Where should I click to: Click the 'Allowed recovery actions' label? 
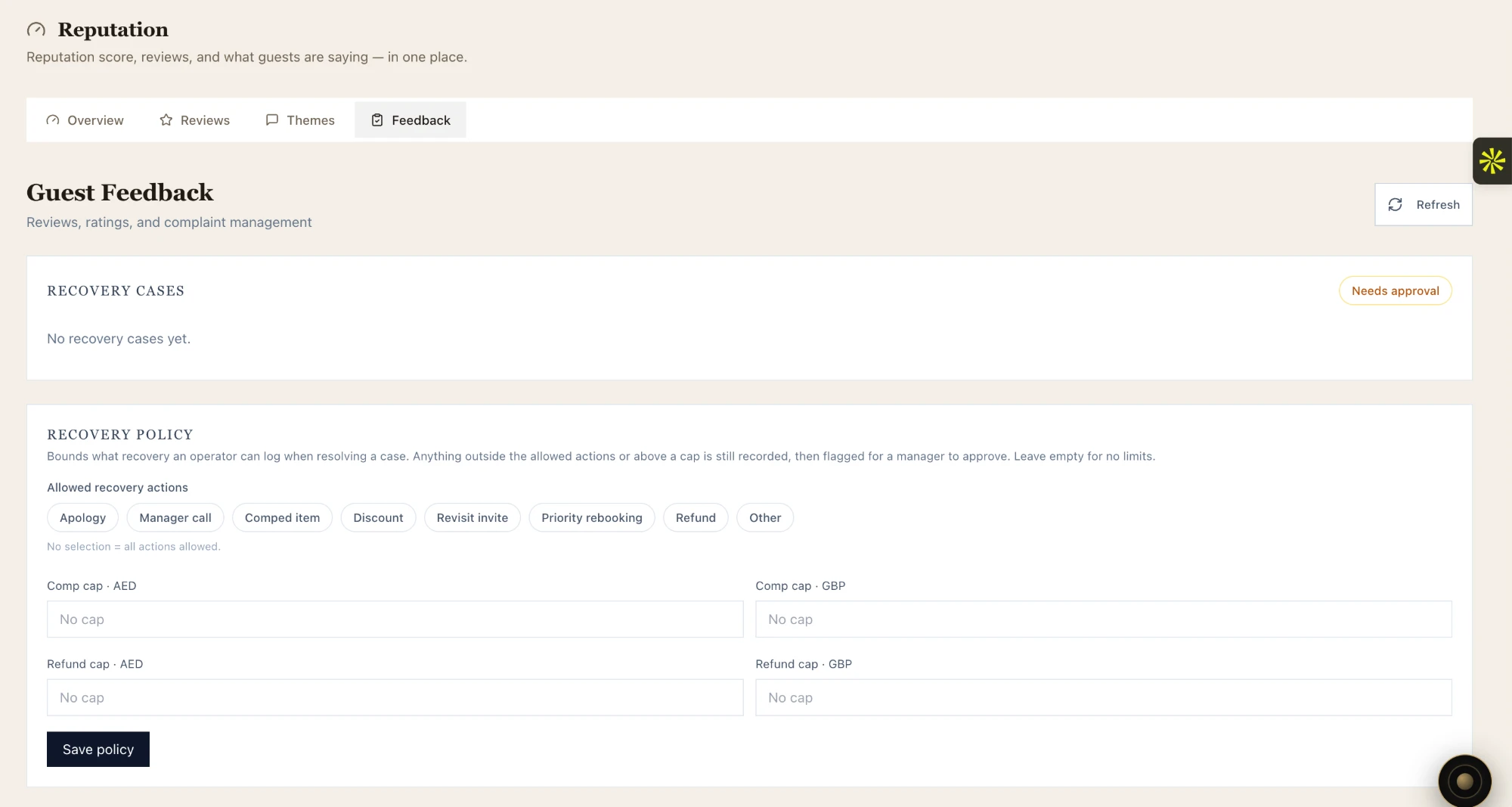[x=117, y=488]
